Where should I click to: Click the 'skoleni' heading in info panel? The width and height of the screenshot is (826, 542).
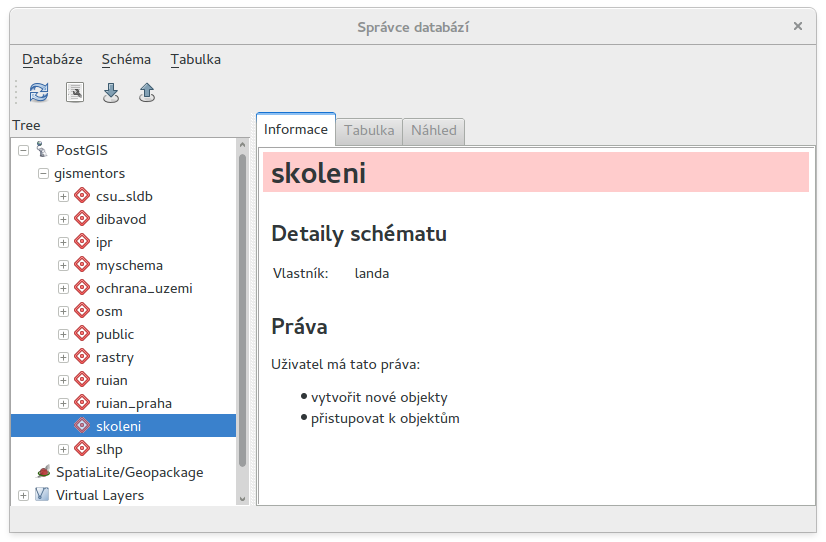[318, 173]
